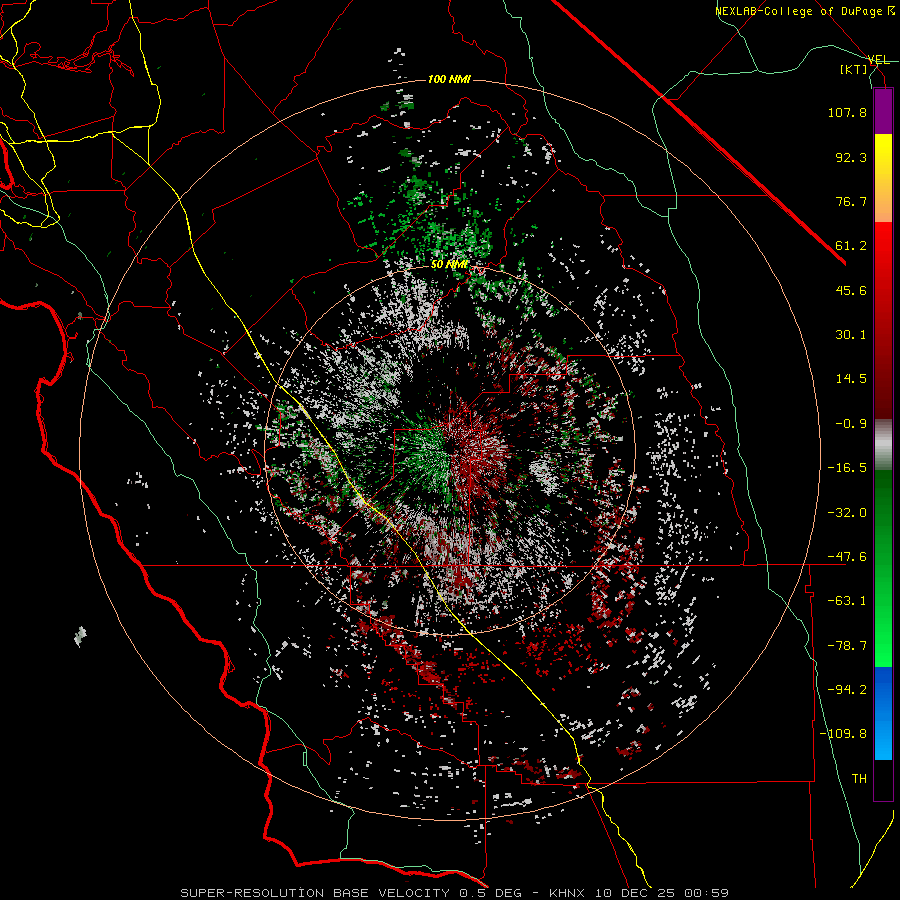Click the 50 NMI range ring label

[449, 265]
